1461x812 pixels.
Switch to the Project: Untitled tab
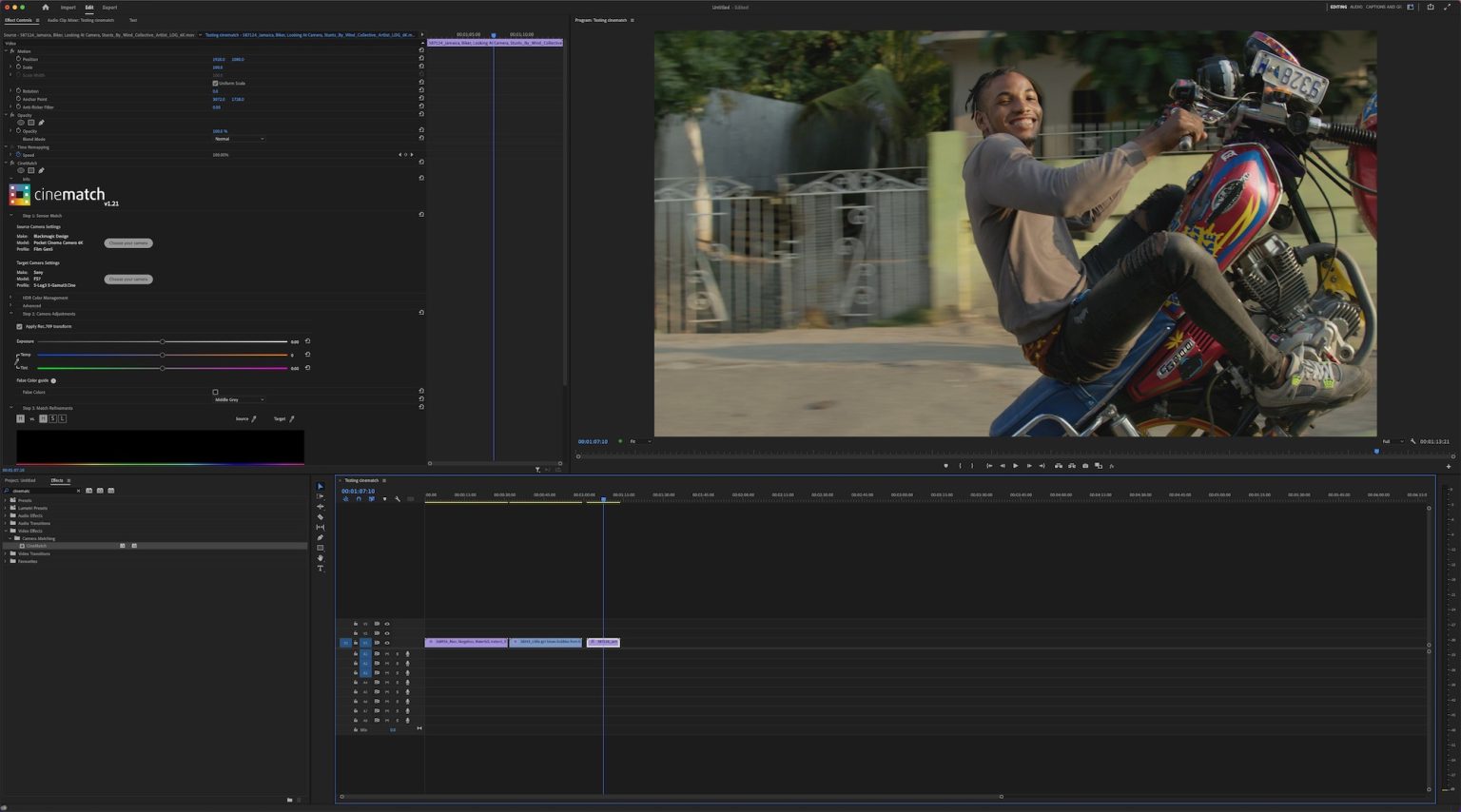pyautogui.click(x=20, y=480)
